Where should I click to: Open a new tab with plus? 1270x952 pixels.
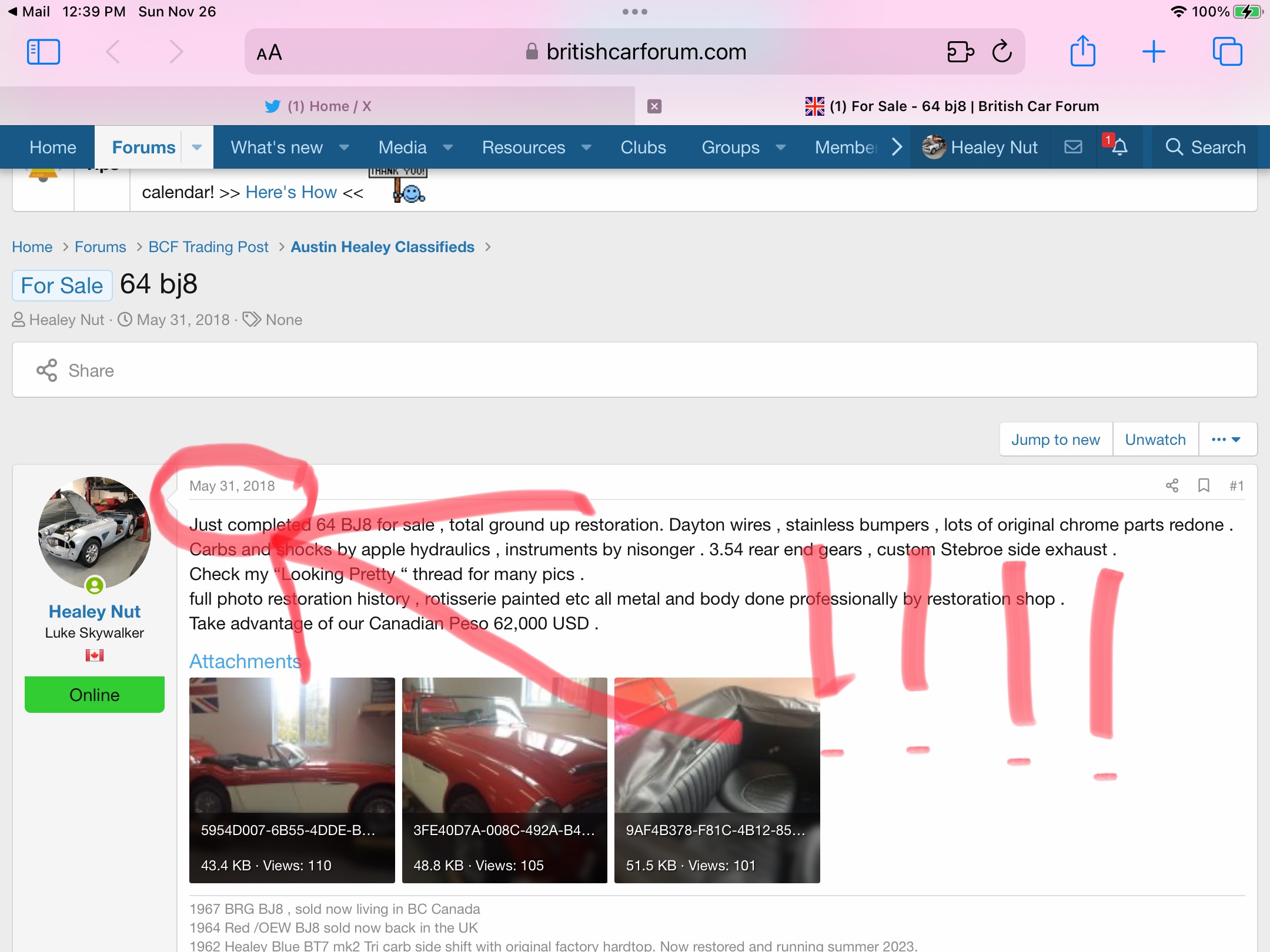click(1154, 52)
